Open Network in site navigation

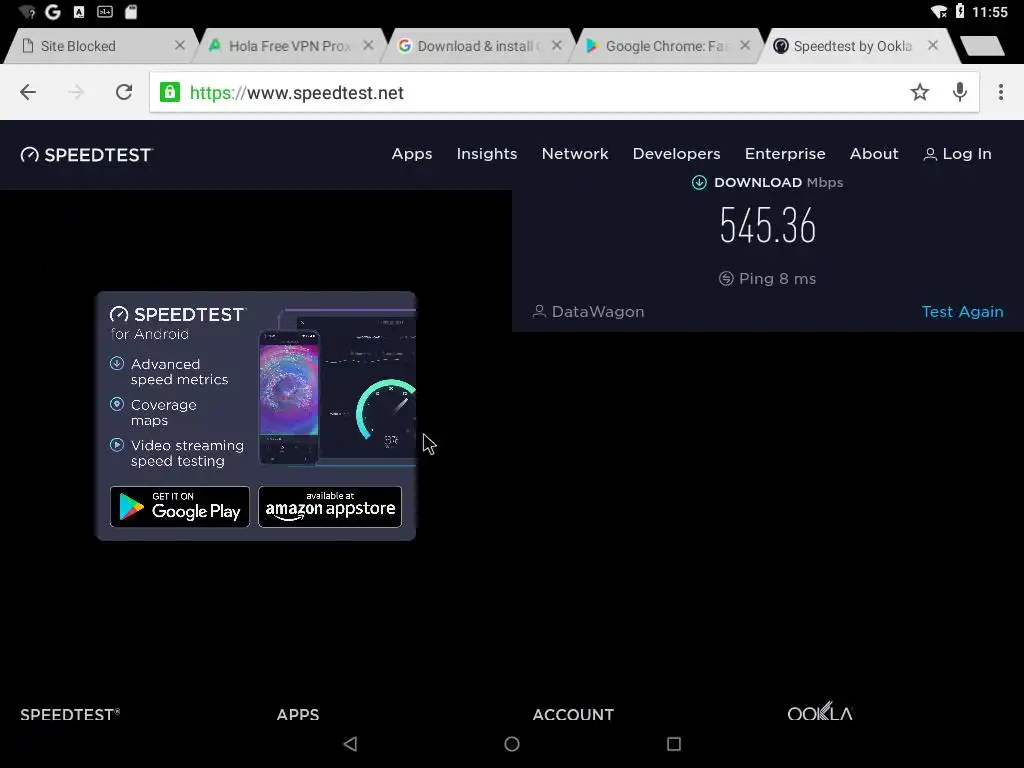[x=575, y=154]
